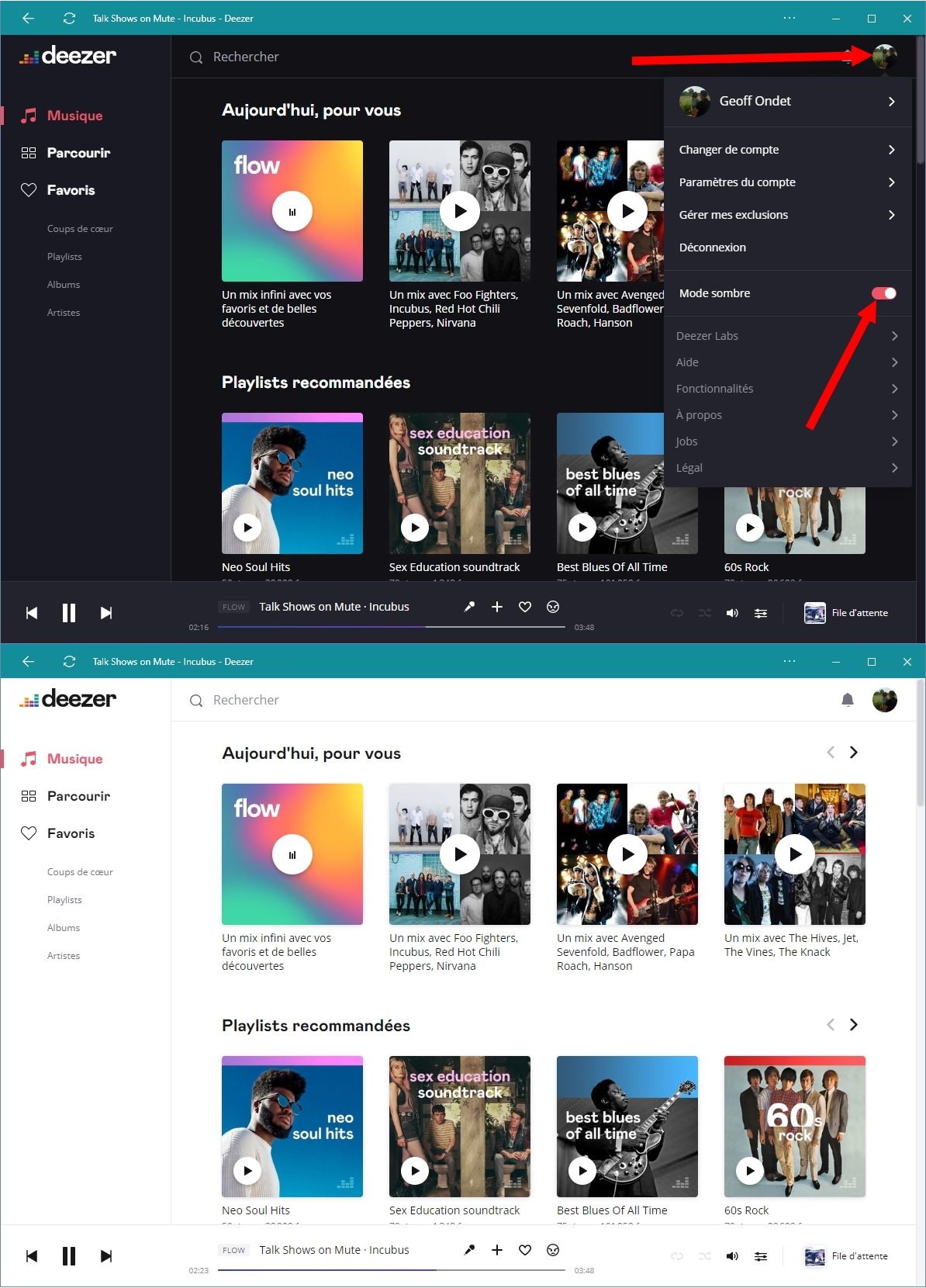
Task: Go back using the dark window's arrow
Action: pyautogui.click(x=29, y=18)
